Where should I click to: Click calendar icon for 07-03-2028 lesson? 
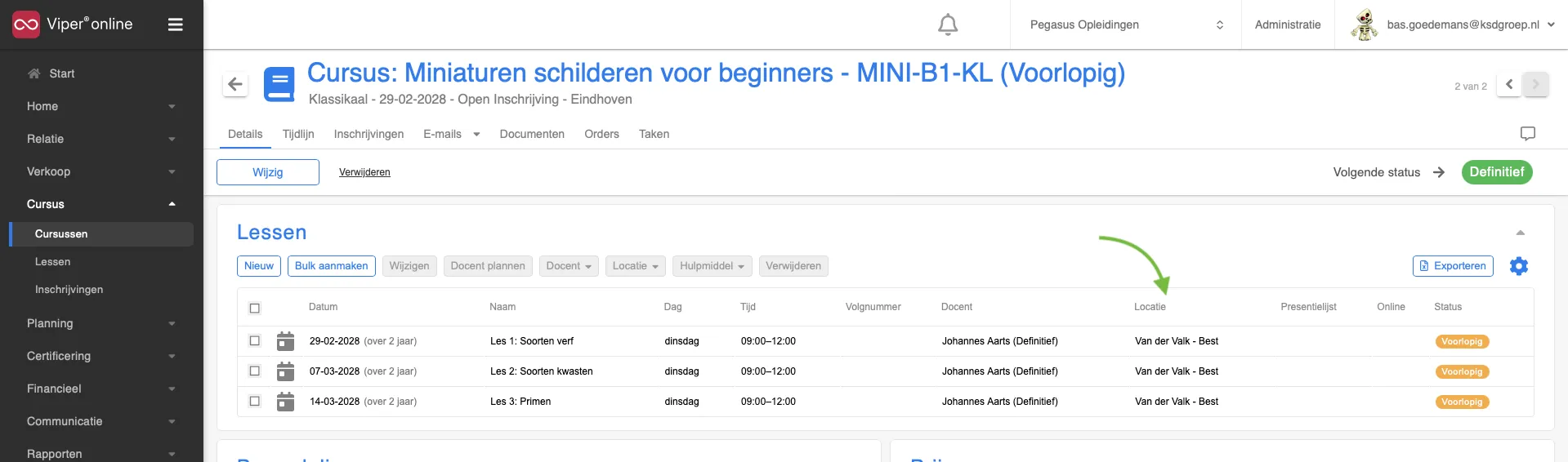click(x=285, y=371)
